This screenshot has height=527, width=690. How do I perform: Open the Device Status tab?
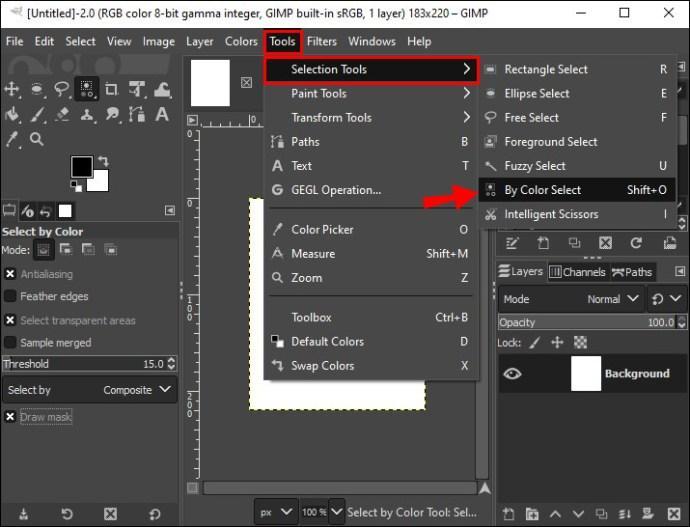[28, 211]
